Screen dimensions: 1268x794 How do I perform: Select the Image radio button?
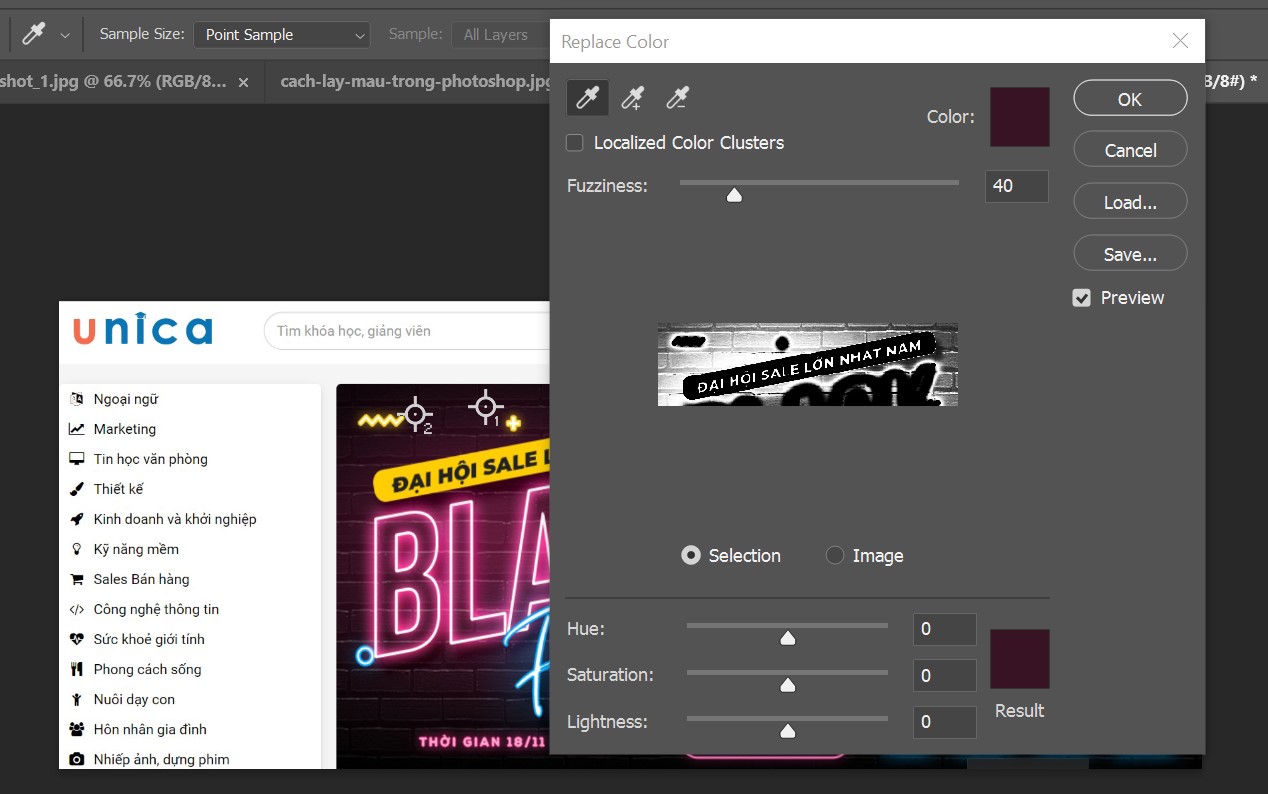tap(835, 556)
